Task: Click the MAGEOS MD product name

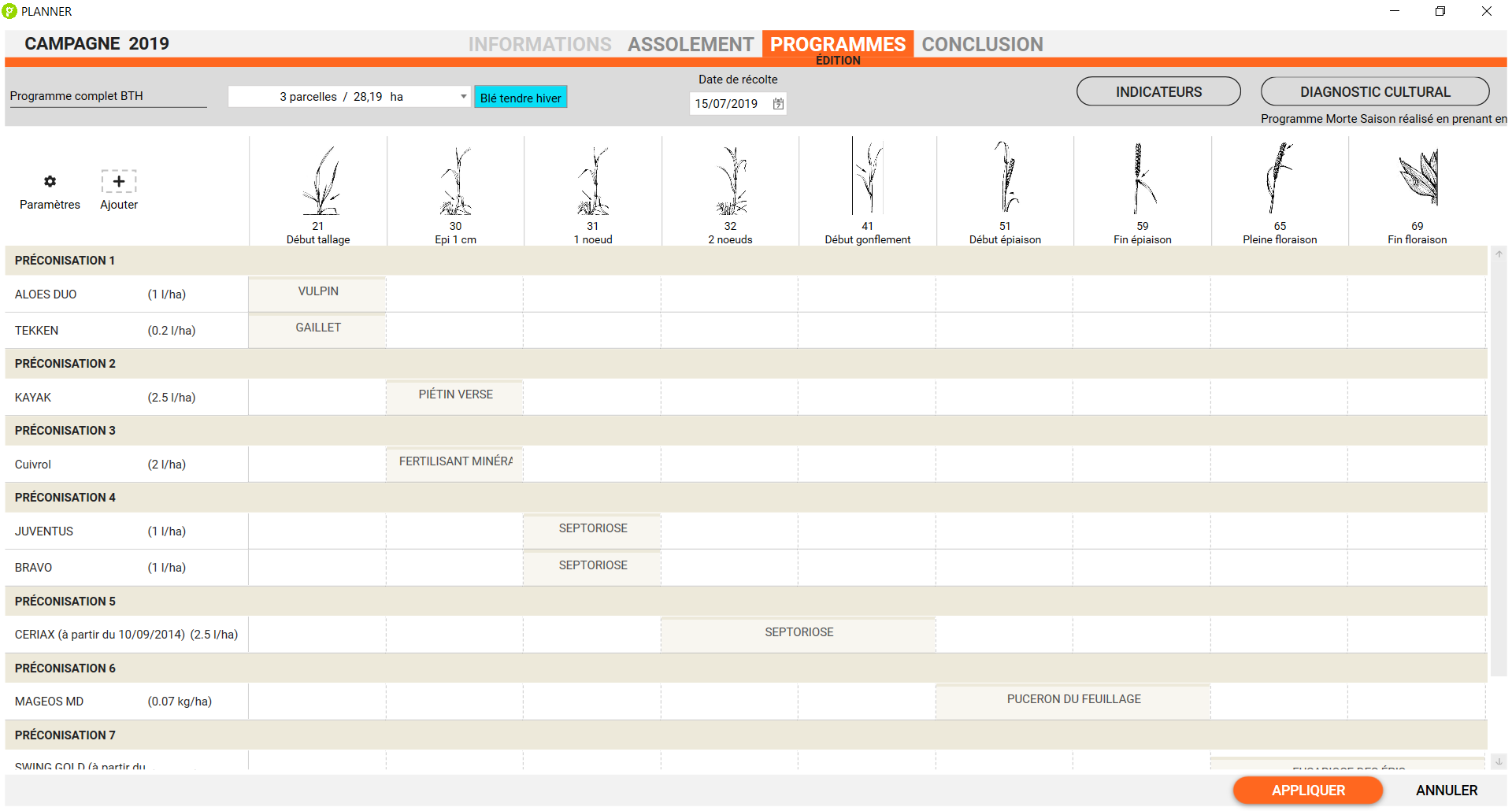Action: [49, 702]
